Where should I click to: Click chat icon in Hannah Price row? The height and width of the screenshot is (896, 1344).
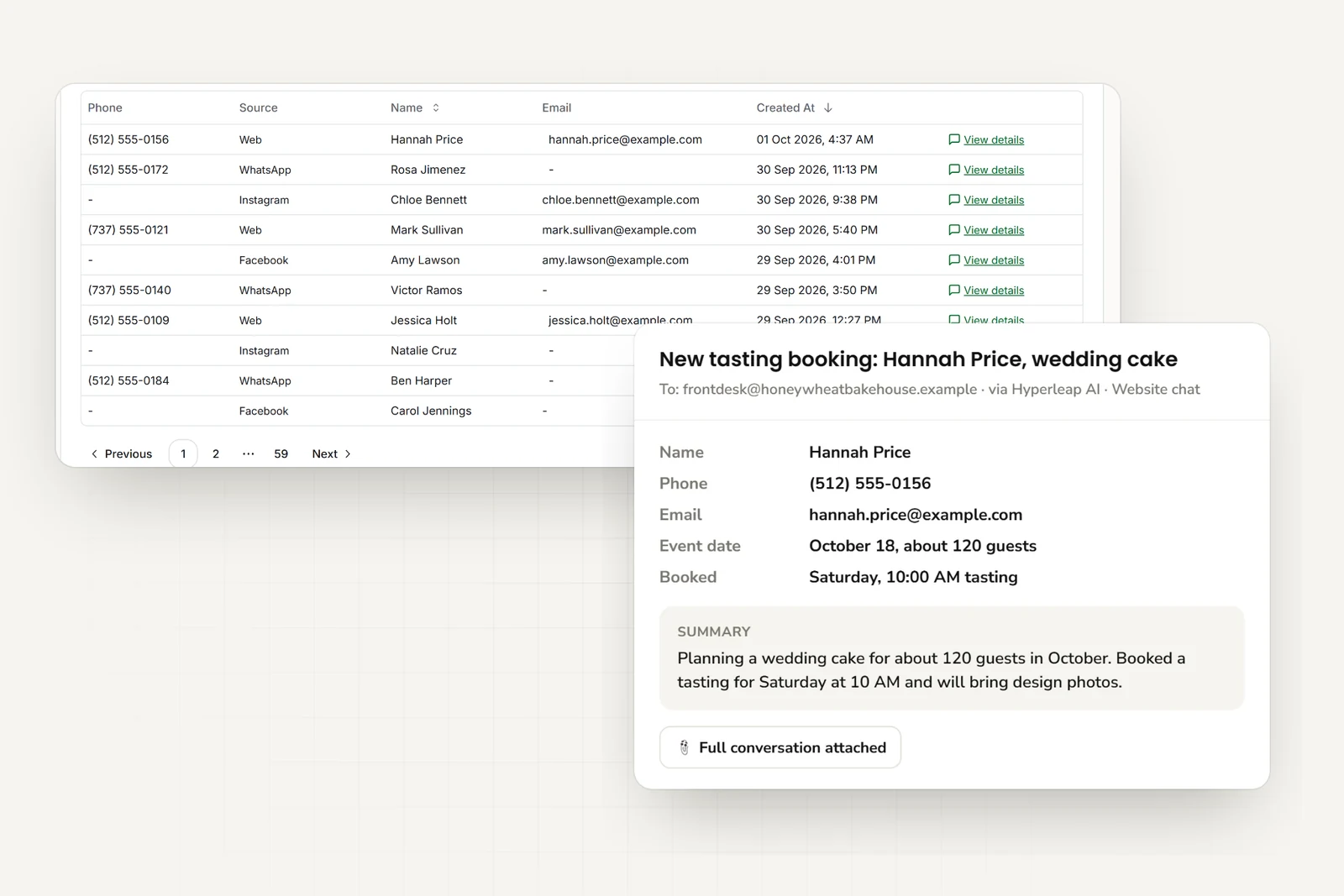tap(954, 139)
